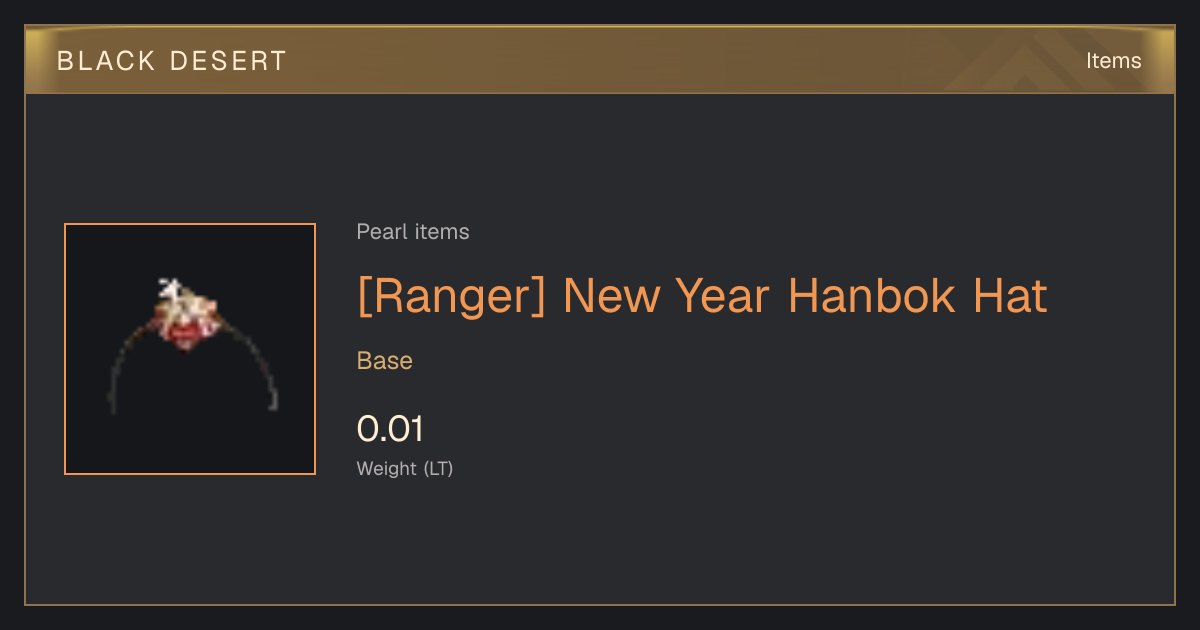
Task: Open the Items section link
Action: pos(1113,60)
